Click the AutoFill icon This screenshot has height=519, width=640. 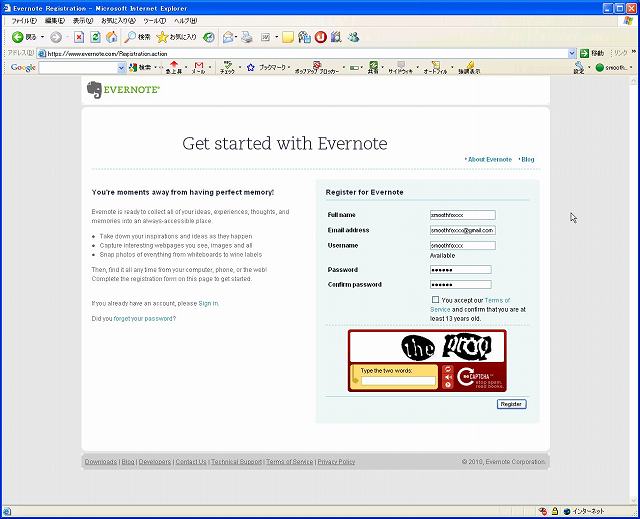(x=435, y=67)
